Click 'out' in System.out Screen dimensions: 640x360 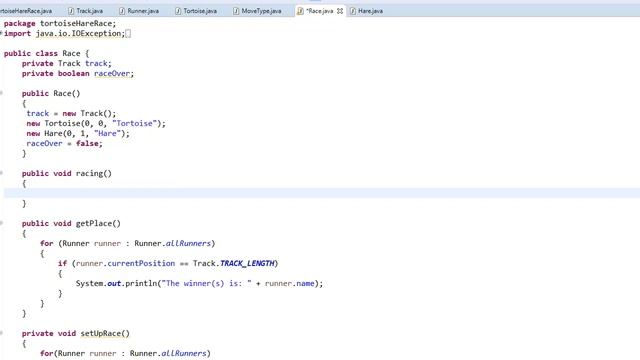point(114,283)
